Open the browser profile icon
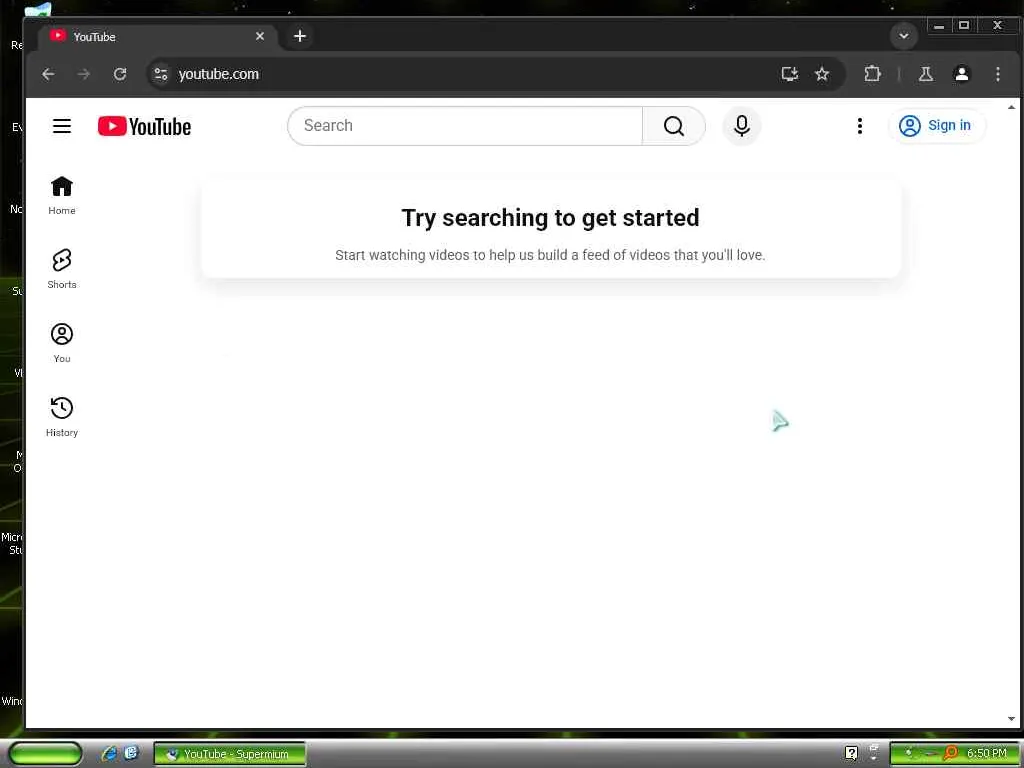The image size is (1024, 768). 961,74
